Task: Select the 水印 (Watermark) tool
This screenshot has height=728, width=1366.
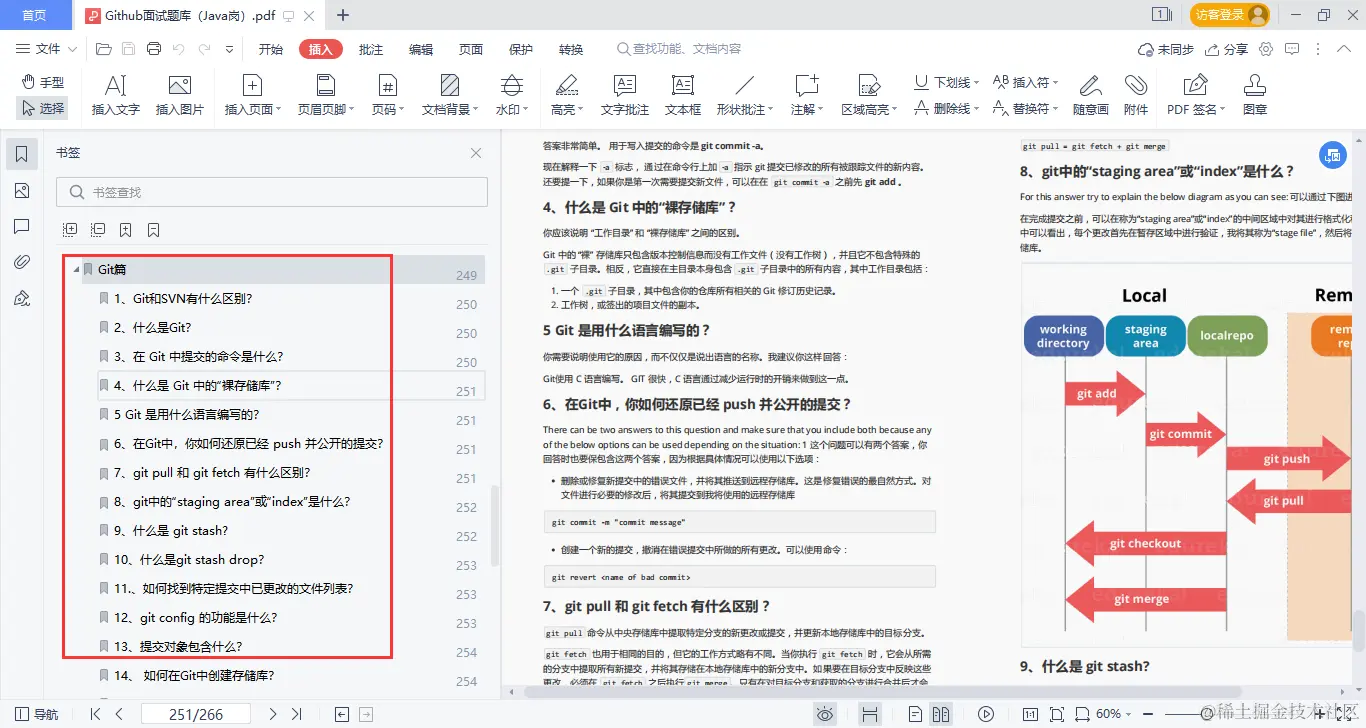Action: 511,94
